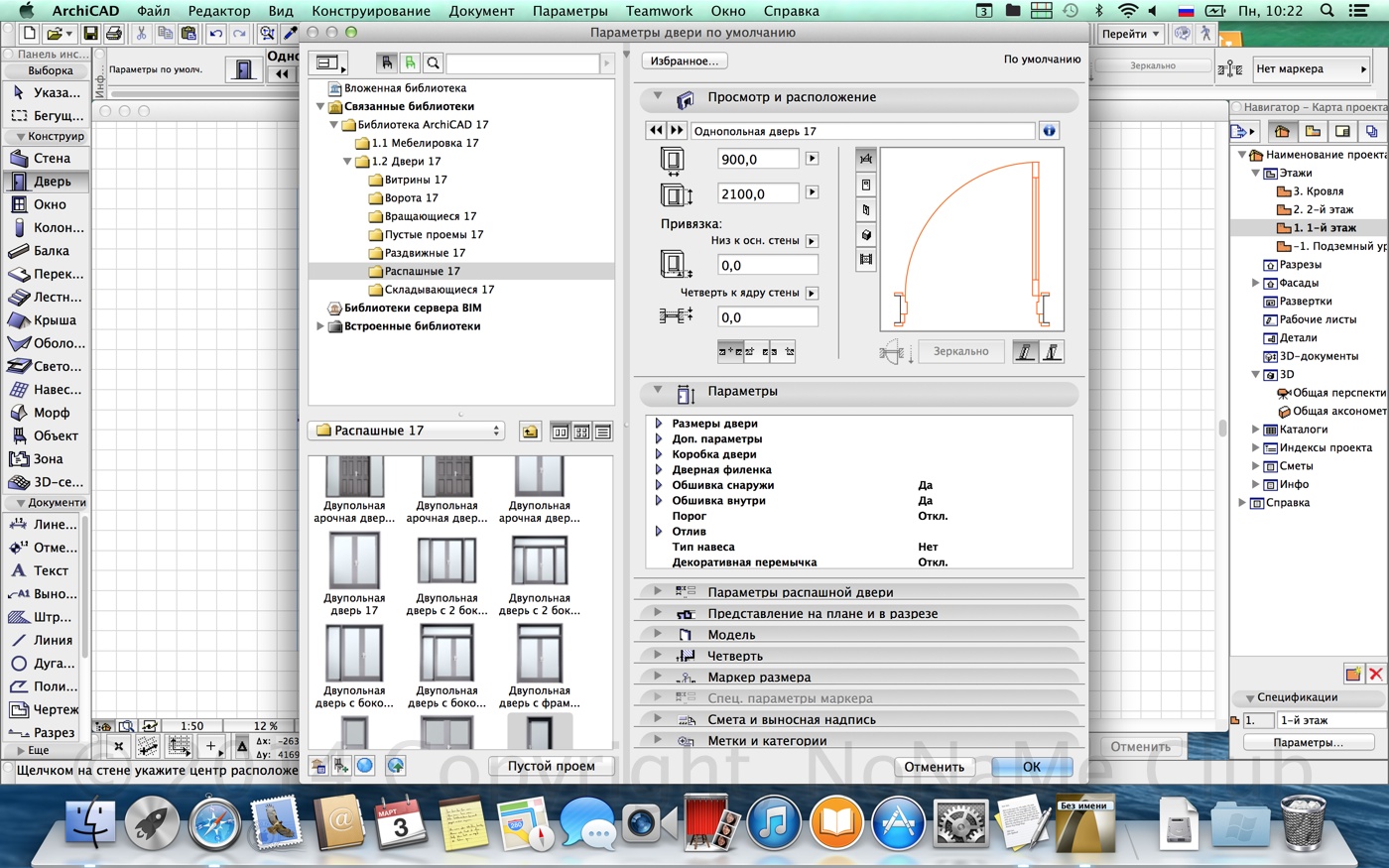The width and height of the screenshot is (1389, 868).
Task: Pick the Морф tool in toolbox
Action: tap(45, 413)
